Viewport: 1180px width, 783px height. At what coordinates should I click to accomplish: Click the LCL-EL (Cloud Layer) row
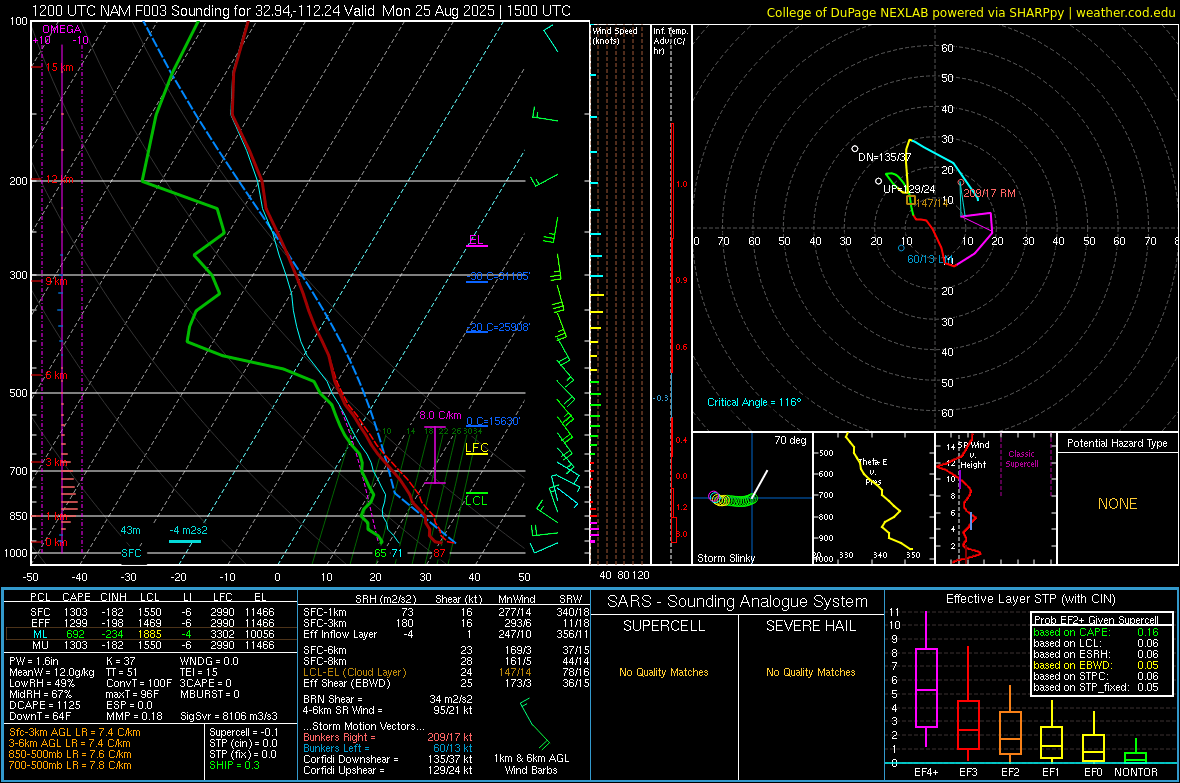(x=446, y=672)
